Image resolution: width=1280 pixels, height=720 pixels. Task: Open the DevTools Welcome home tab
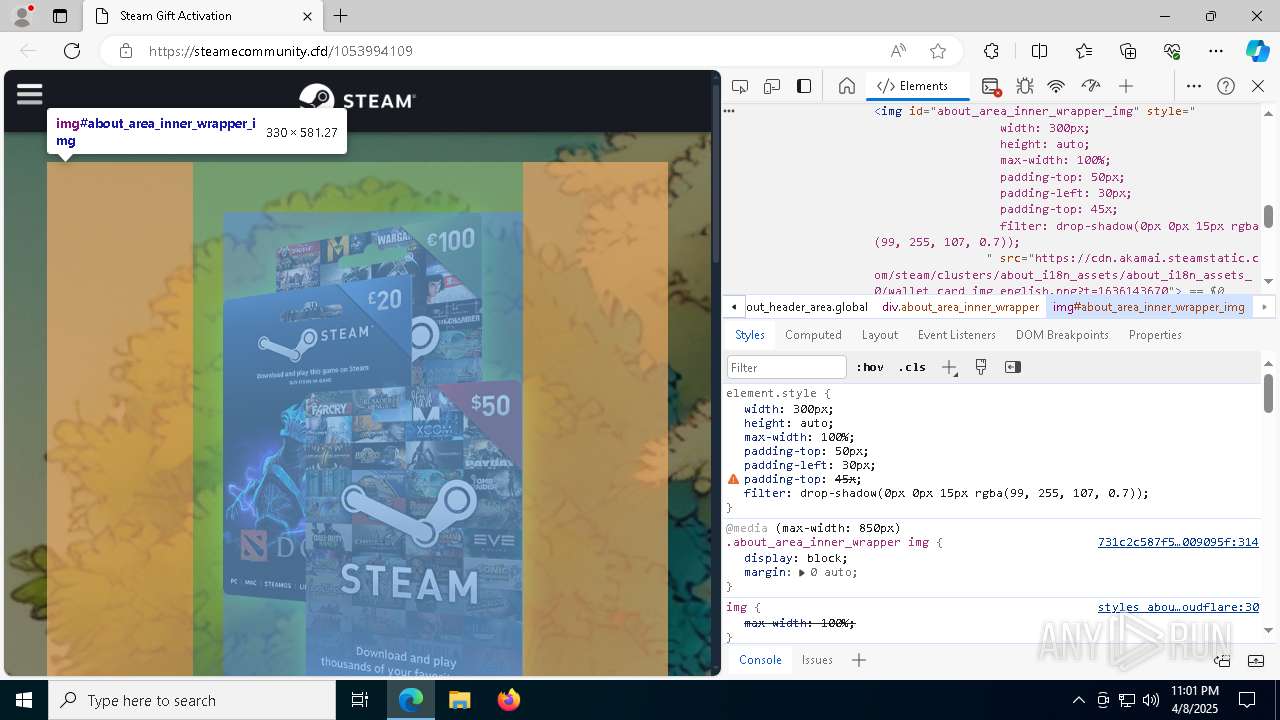coord(846,86)
